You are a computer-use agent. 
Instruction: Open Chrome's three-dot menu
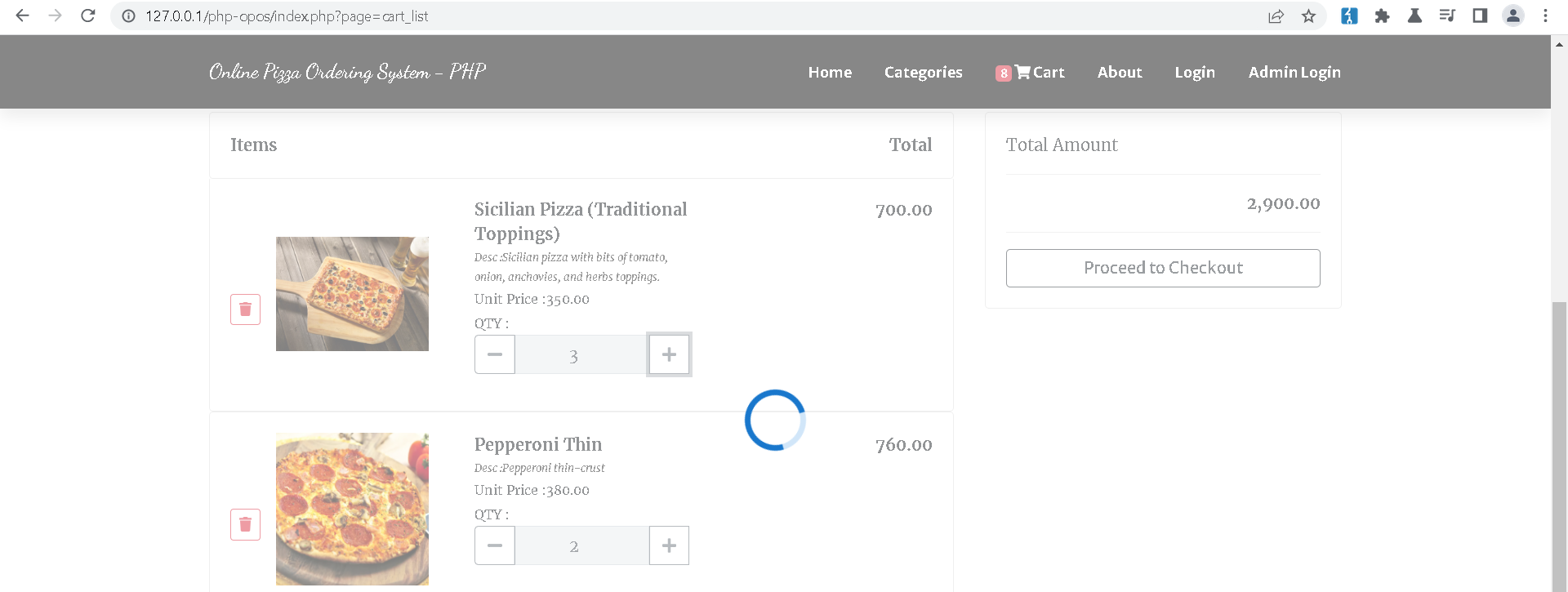click(1545, 16)
